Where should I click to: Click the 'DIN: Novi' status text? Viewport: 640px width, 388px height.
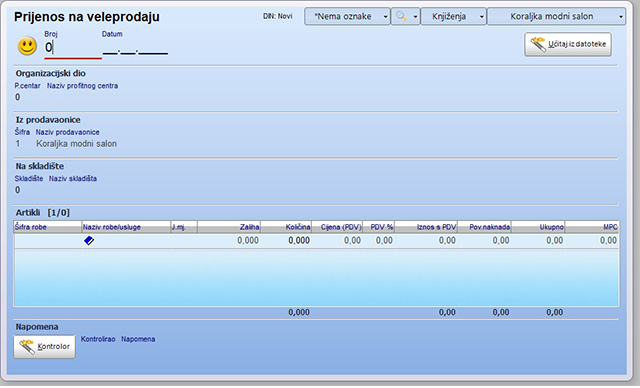click(x=278, y=16)
